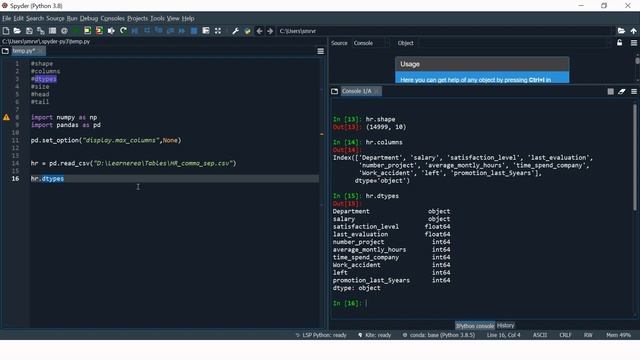The image size is (640, 360).
Task: Open the Edit menu
Action: [x=18, y=18]
